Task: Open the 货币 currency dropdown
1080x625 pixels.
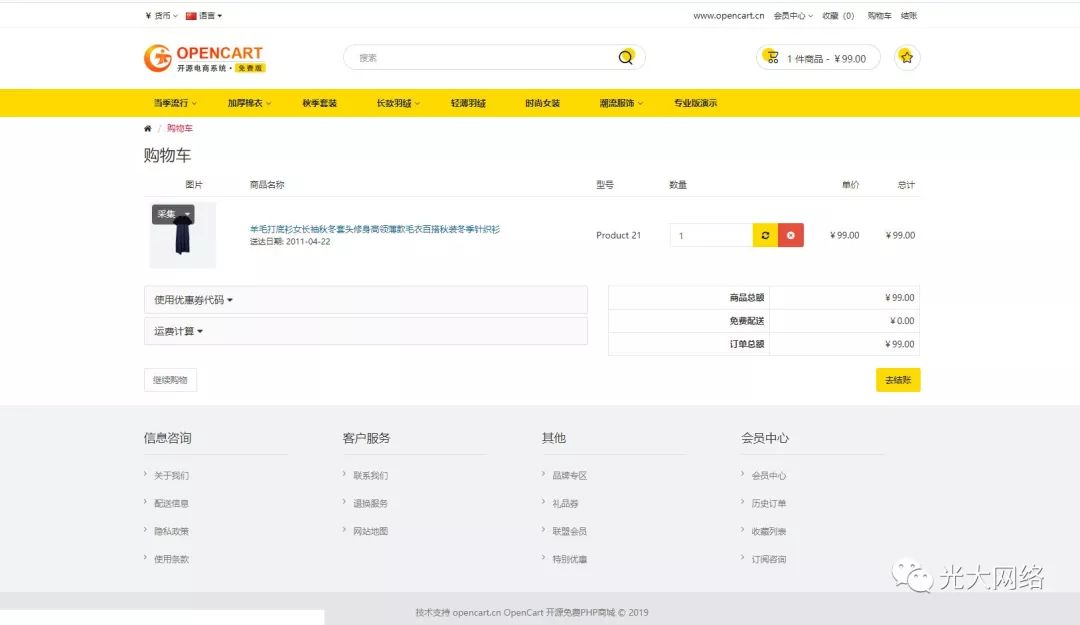Action: point(161,16)
